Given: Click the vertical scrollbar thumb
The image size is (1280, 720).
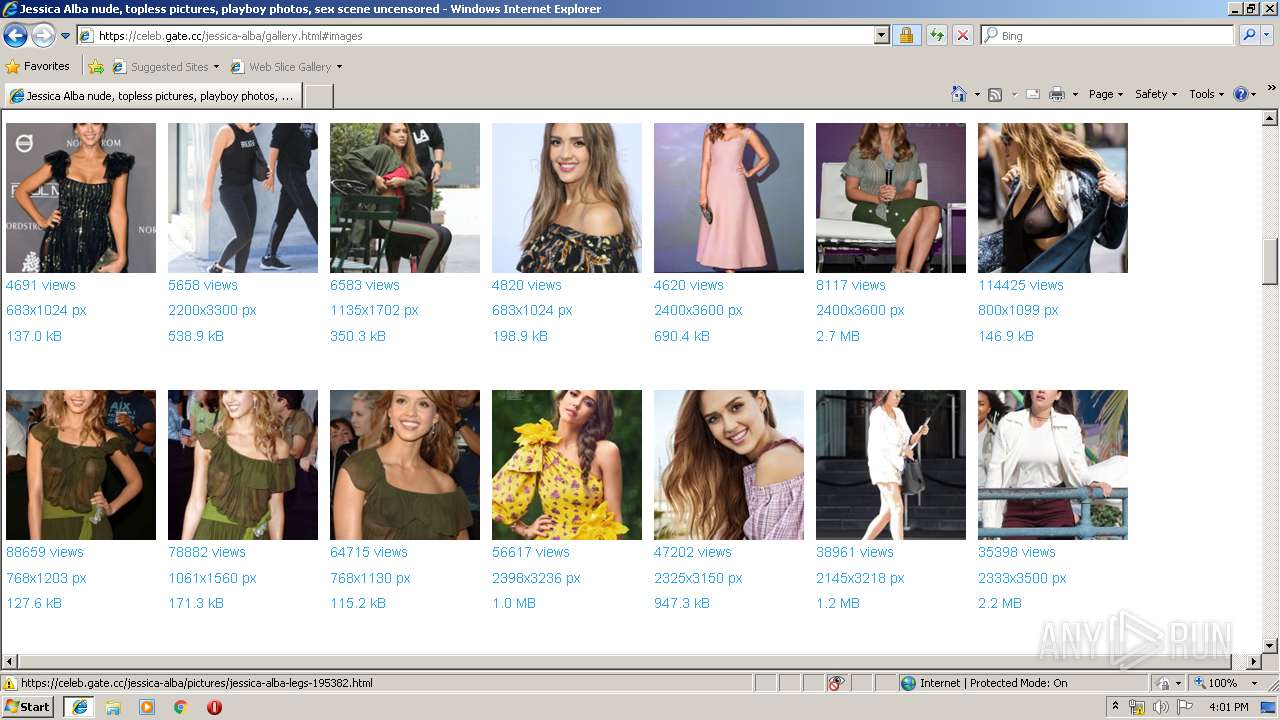Looking at the screenshot, I should 1270,261.
